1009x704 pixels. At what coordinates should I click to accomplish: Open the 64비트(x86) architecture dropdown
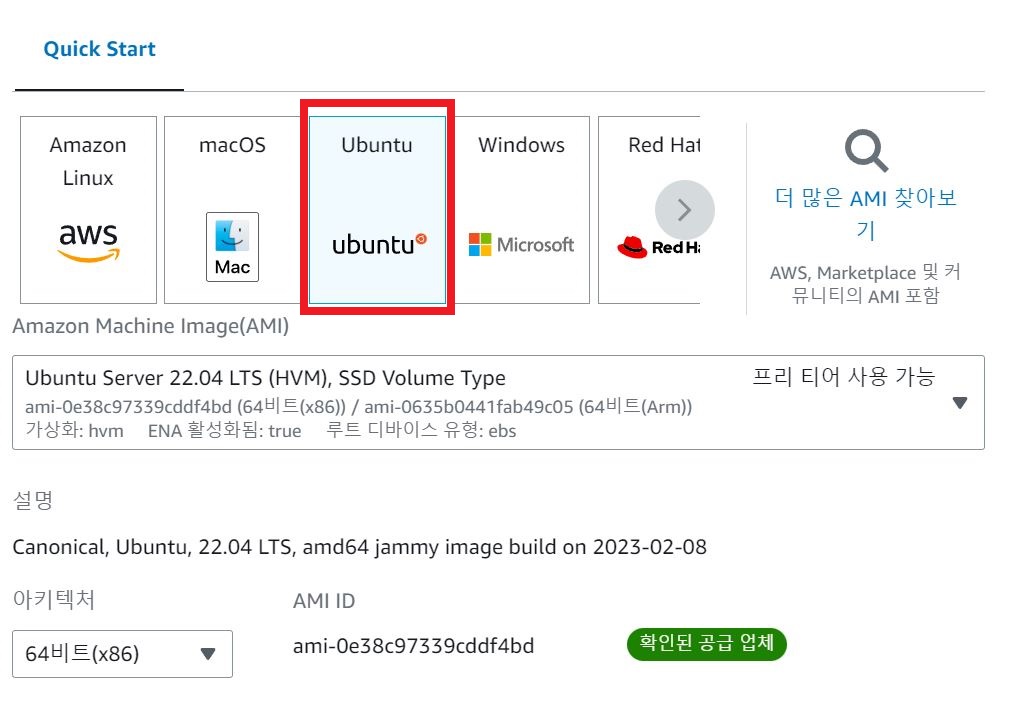(122, 654)
